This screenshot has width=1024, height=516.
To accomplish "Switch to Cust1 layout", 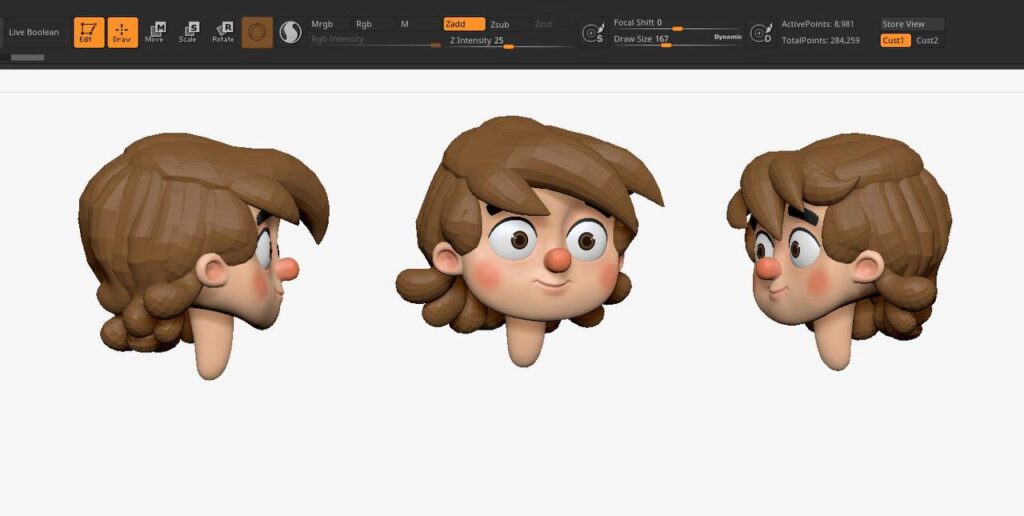I will coord(895,40).
